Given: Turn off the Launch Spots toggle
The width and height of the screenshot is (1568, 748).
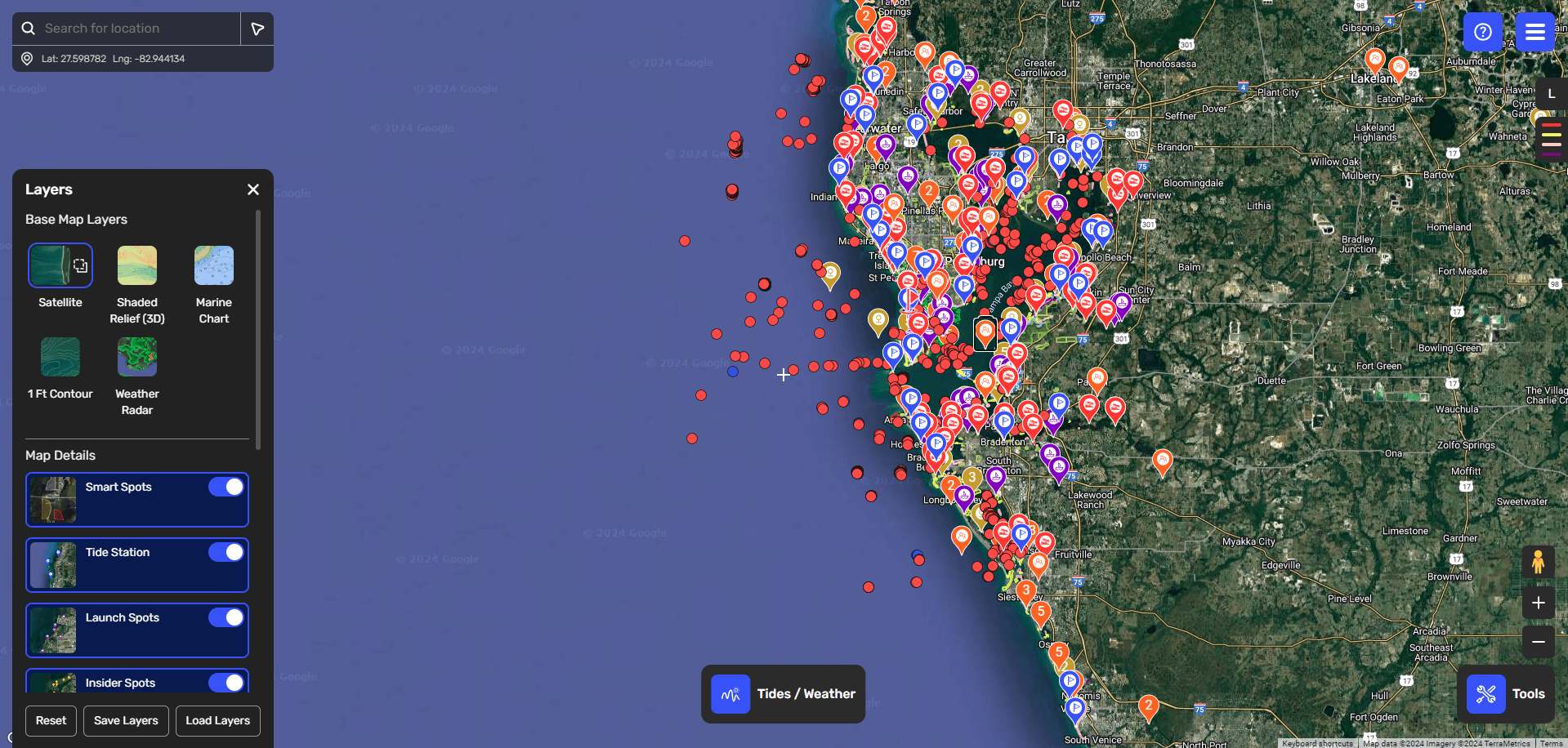Looking at the screenshot, I should tap(226, 617).
